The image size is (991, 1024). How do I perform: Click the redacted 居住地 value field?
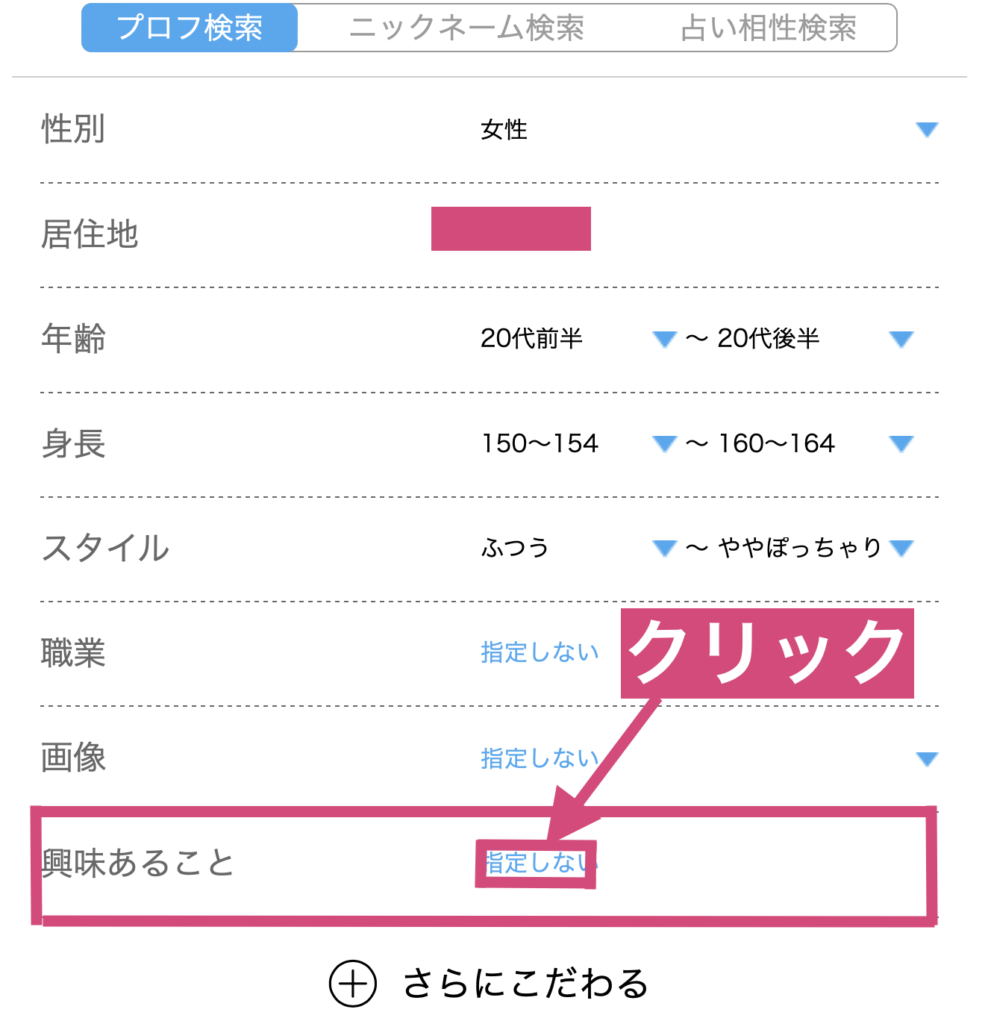(x=511, y=229)
